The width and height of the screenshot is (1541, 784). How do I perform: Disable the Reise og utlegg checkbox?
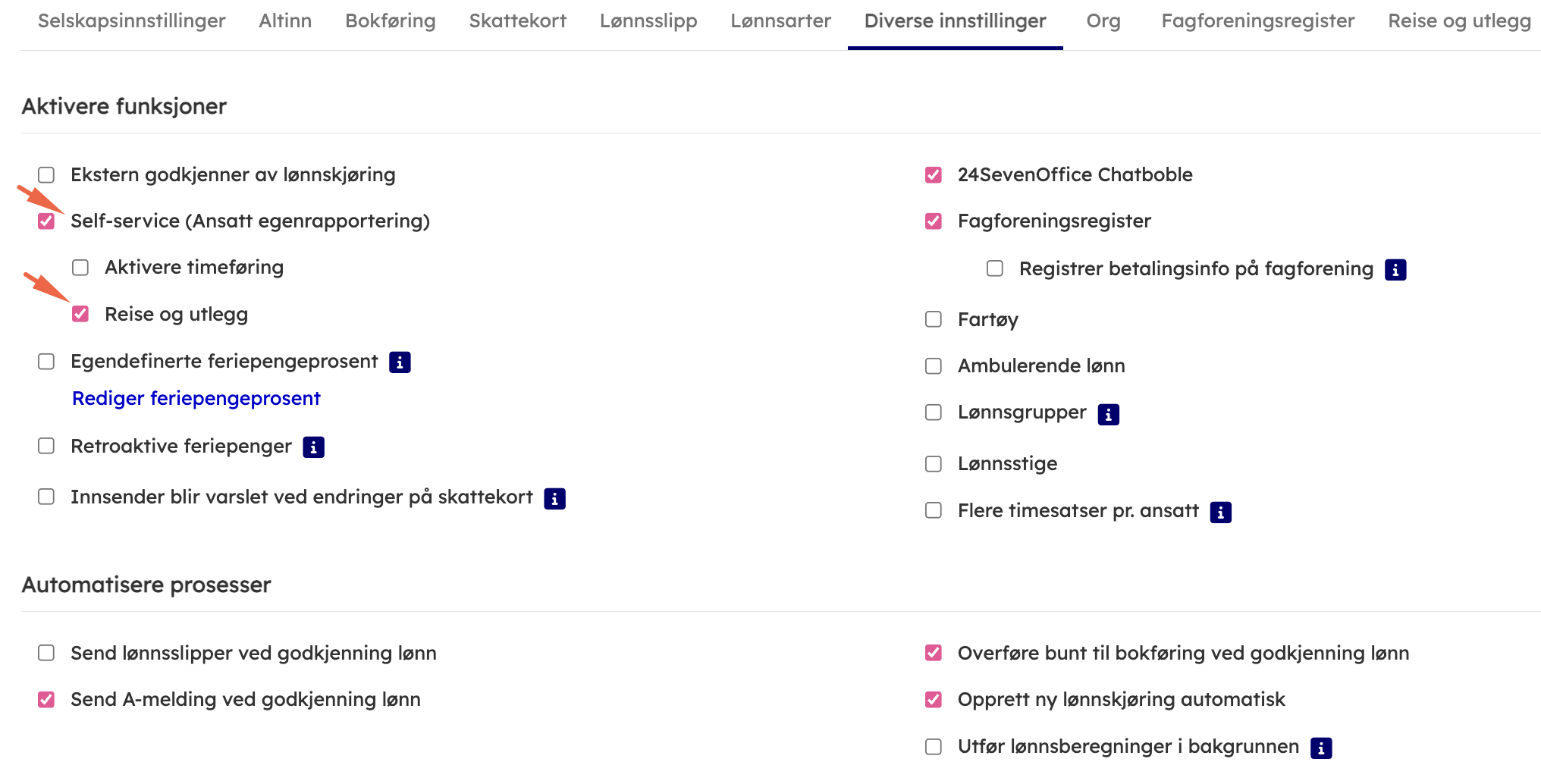click(80, 314)
